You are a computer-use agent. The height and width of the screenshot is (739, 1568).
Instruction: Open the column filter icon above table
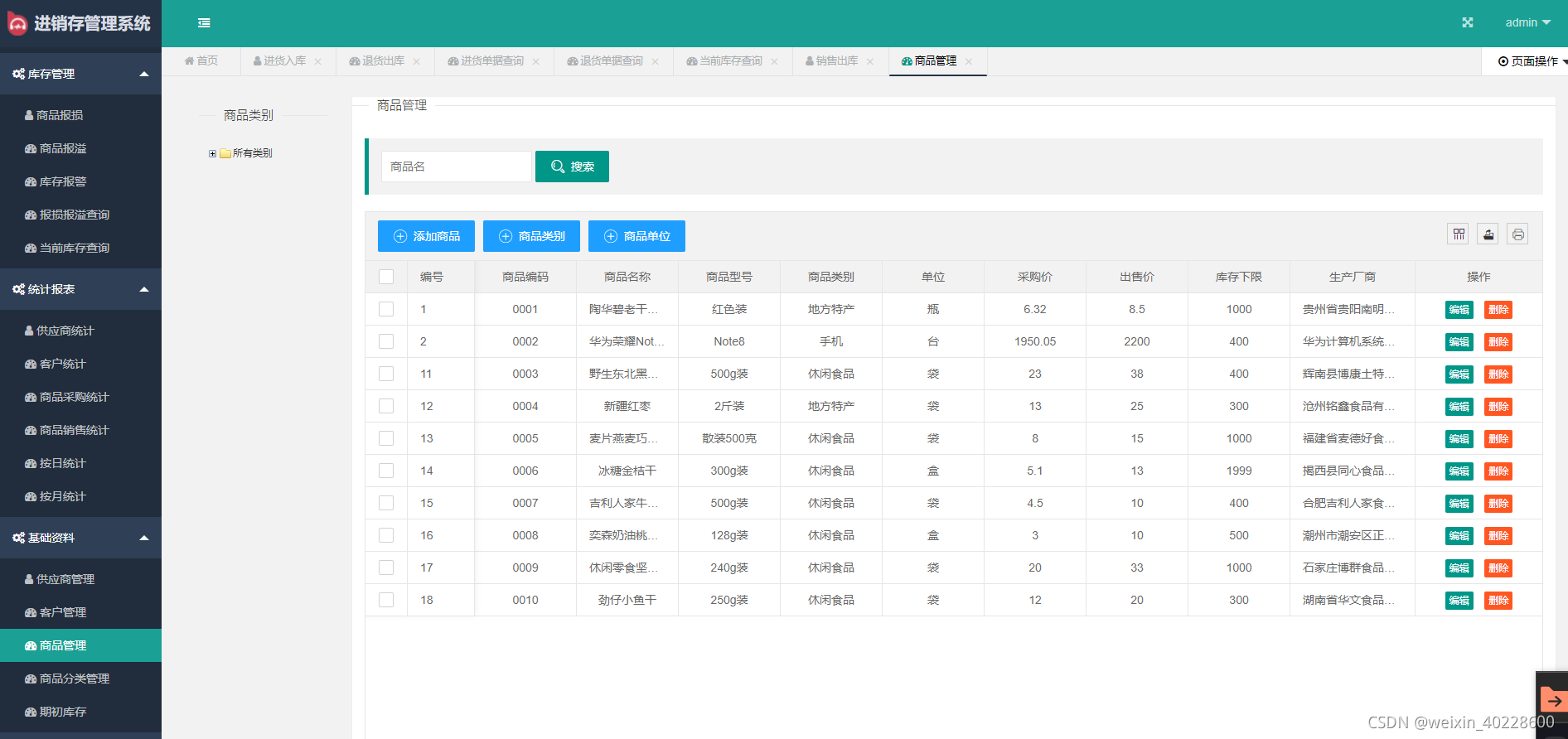(x=1459, y=234)
